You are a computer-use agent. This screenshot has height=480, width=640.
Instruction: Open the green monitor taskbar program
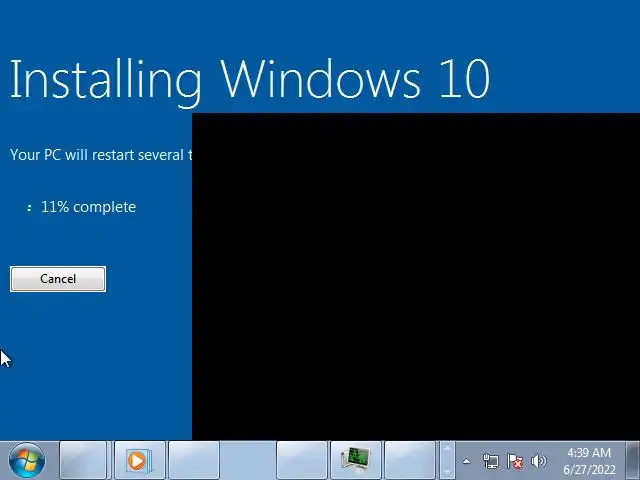click(x=356, y=461)
